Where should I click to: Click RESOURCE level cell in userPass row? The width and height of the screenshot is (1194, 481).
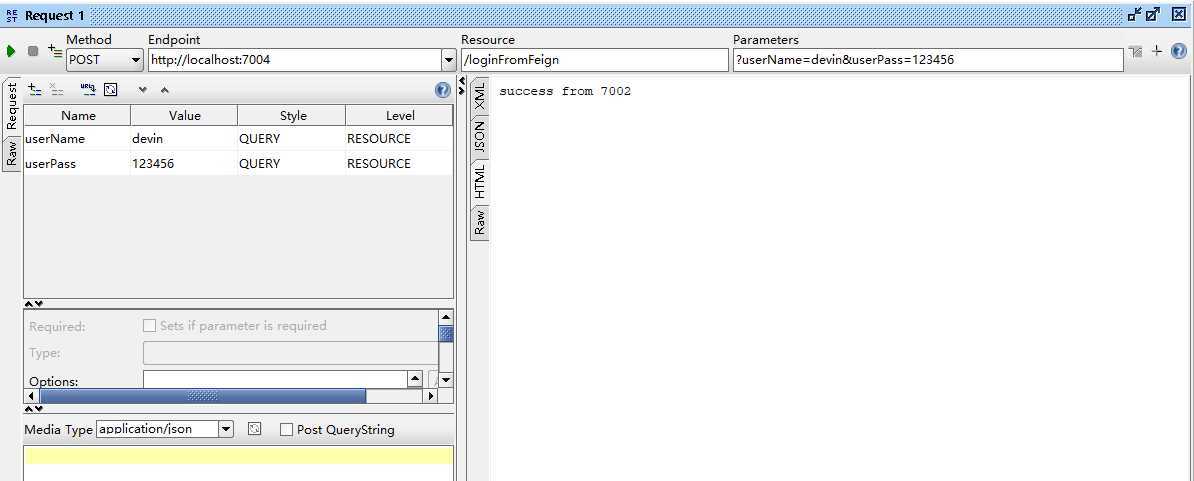(x=399, y=164)
